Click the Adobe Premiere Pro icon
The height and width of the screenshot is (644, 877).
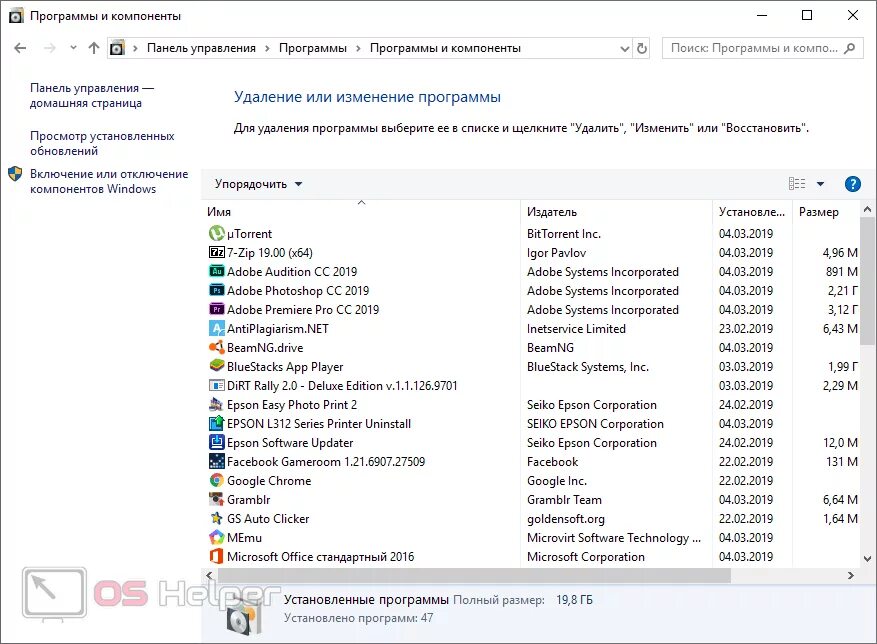click(216, 309)
